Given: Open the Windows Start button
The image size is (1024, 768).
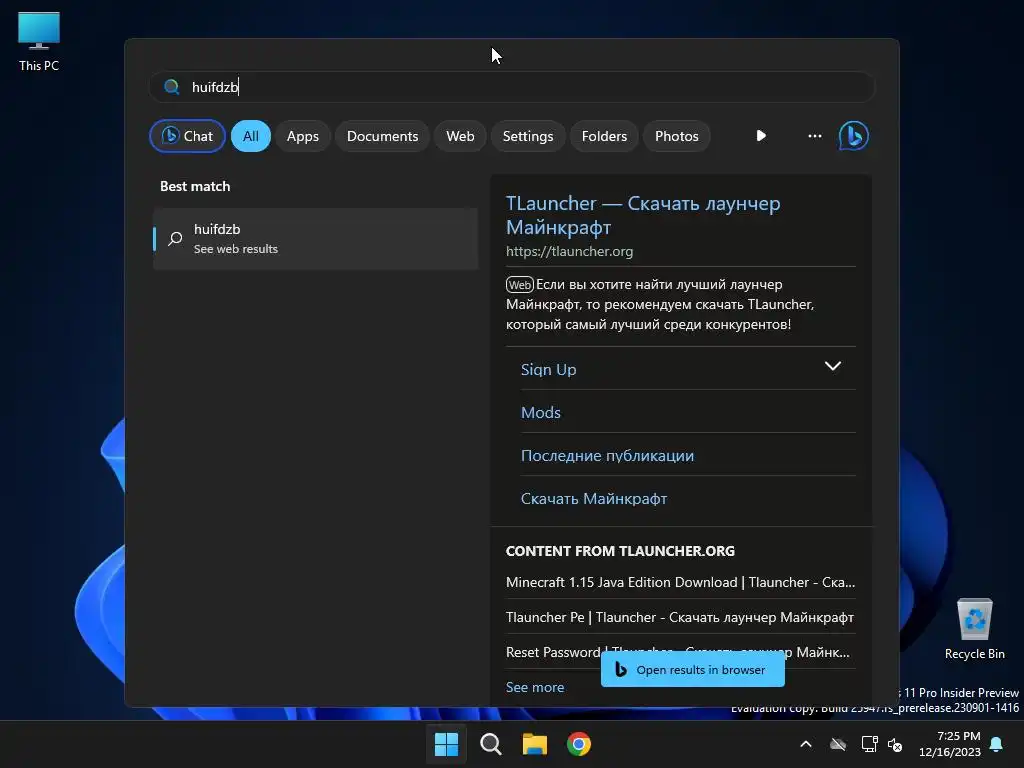Looking at the screenshot, I should tap(447, 744).
